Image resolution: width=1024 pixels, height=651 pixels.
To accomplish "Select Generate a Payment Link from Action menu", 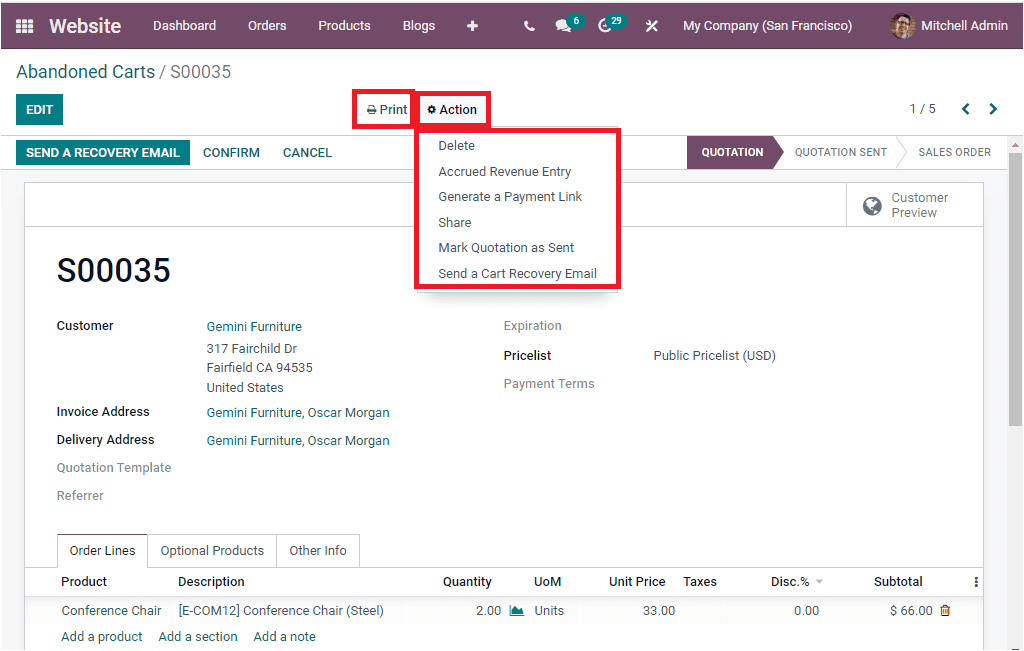I will click(x=512, y=196).
